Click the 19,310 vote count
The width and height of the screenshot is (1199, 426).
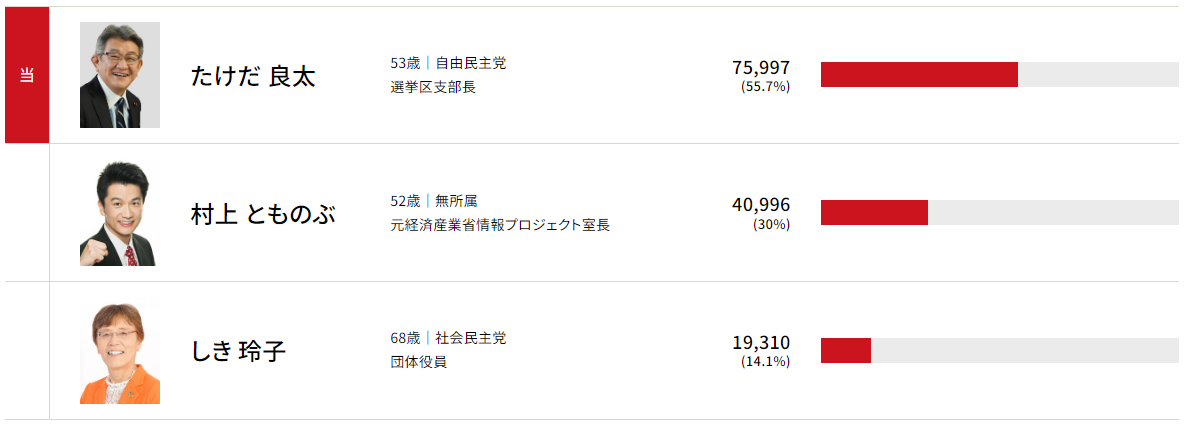tap(761, 343)
